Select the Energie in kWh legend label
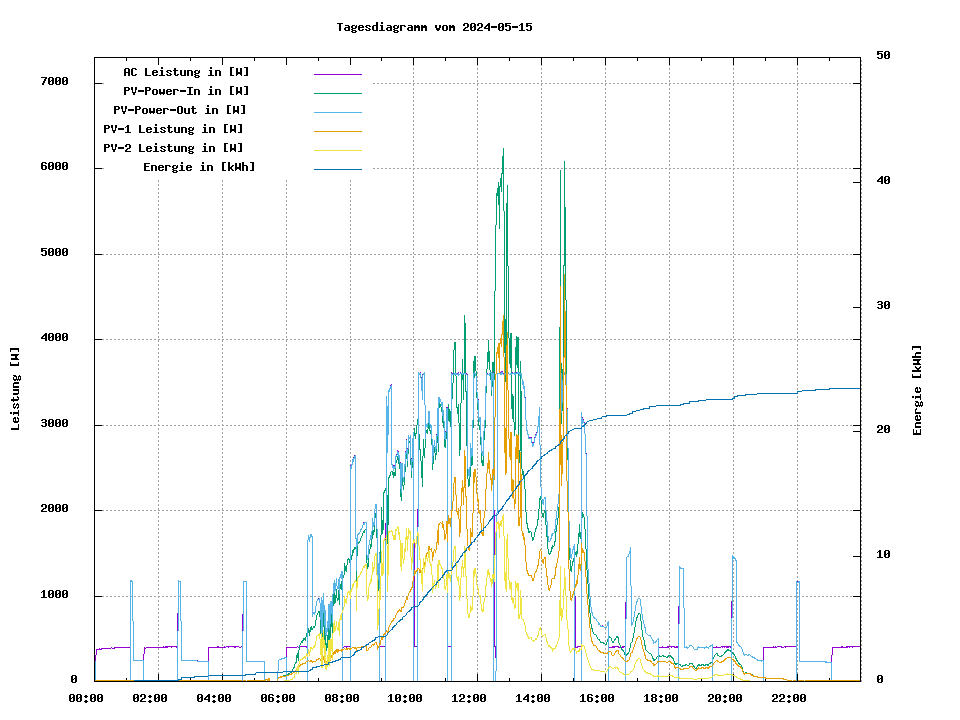 [x=199, y=167]
